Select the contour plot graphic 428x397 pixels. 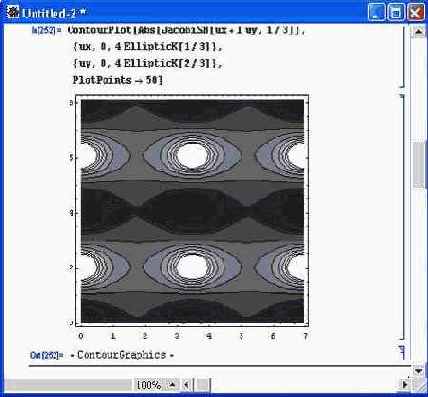tap(192, 211)
